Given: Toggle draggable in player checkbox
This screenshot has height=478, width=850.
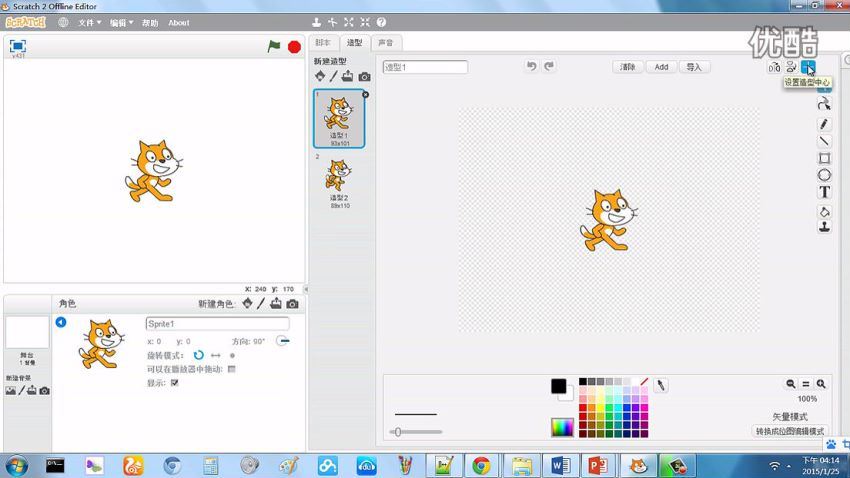Looking at the screenshot, I should point(231,369).
